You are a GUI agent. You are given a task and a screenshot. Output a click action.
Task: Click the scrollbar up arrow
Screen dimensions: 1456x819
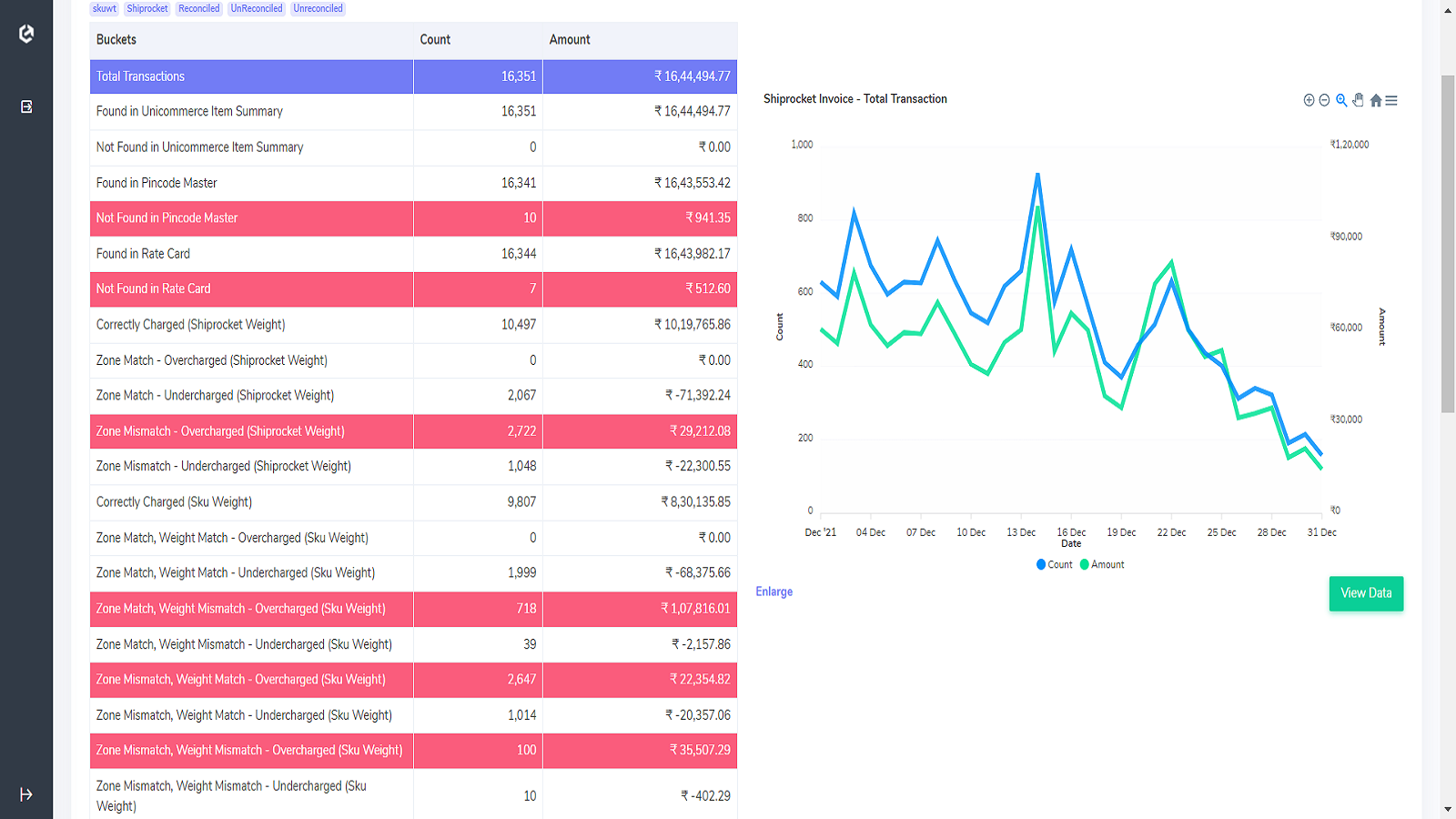click(x=1448, y=10)
